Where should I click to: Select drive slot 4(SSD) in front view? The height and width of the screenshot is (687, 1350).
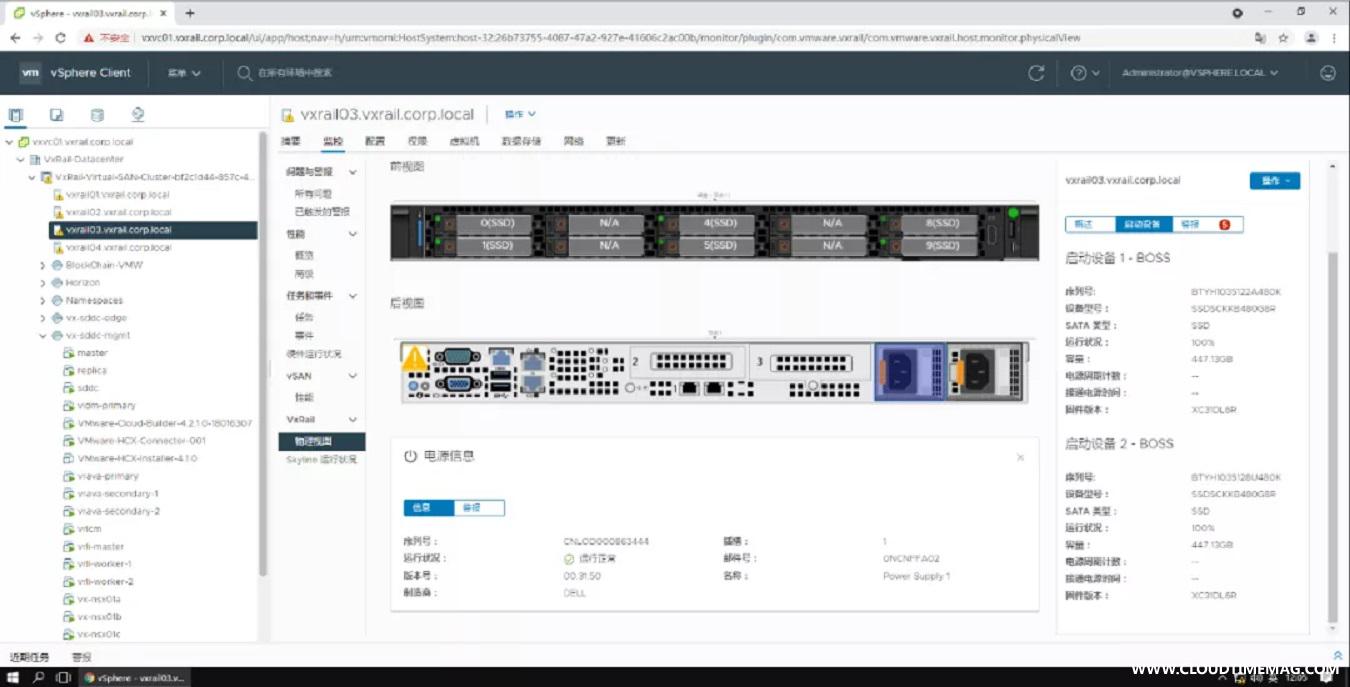pos(720,223)
